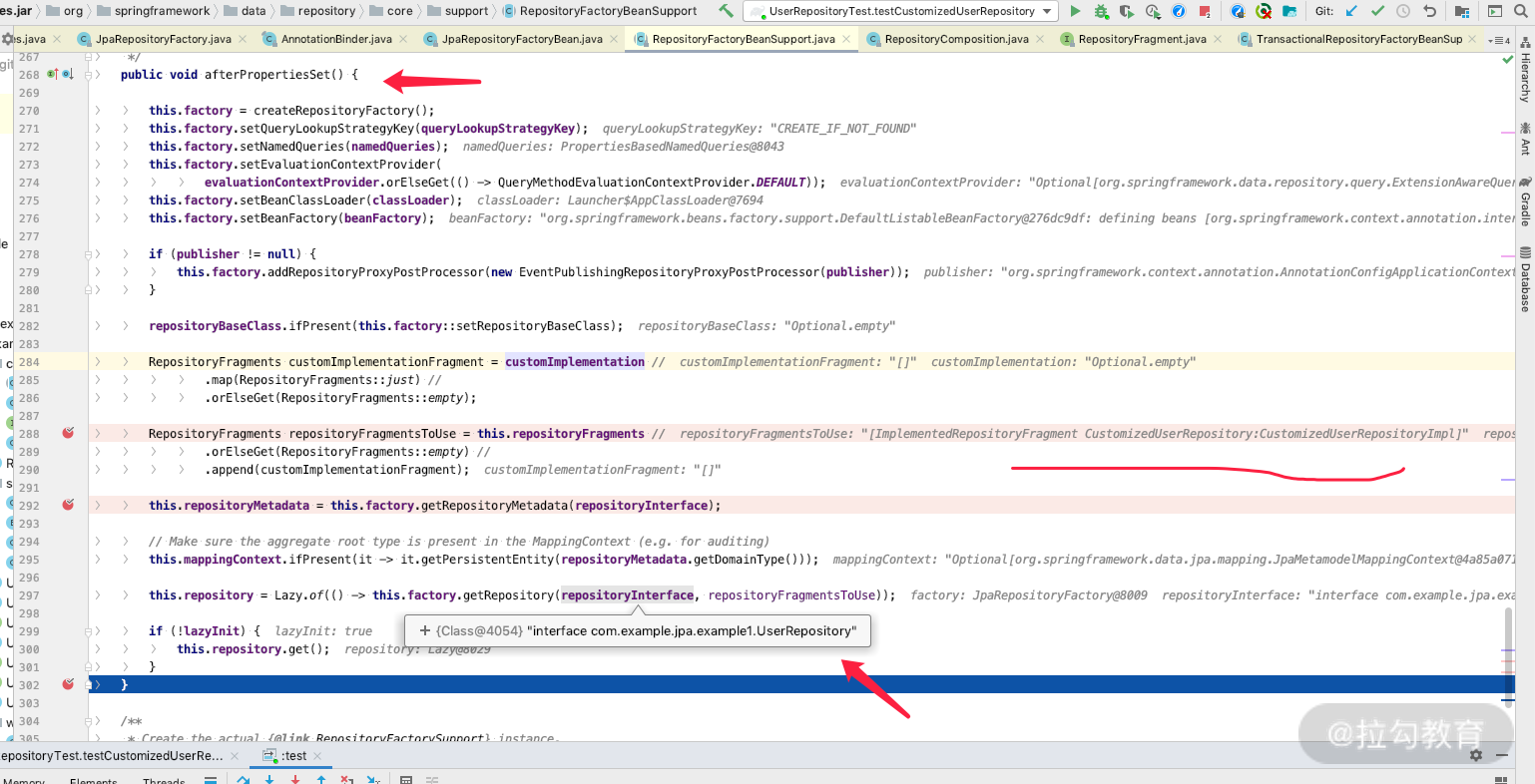Disable breakpoint on line 302
The width and height of the screenshot is (1535, 784).
coord(68,685)
